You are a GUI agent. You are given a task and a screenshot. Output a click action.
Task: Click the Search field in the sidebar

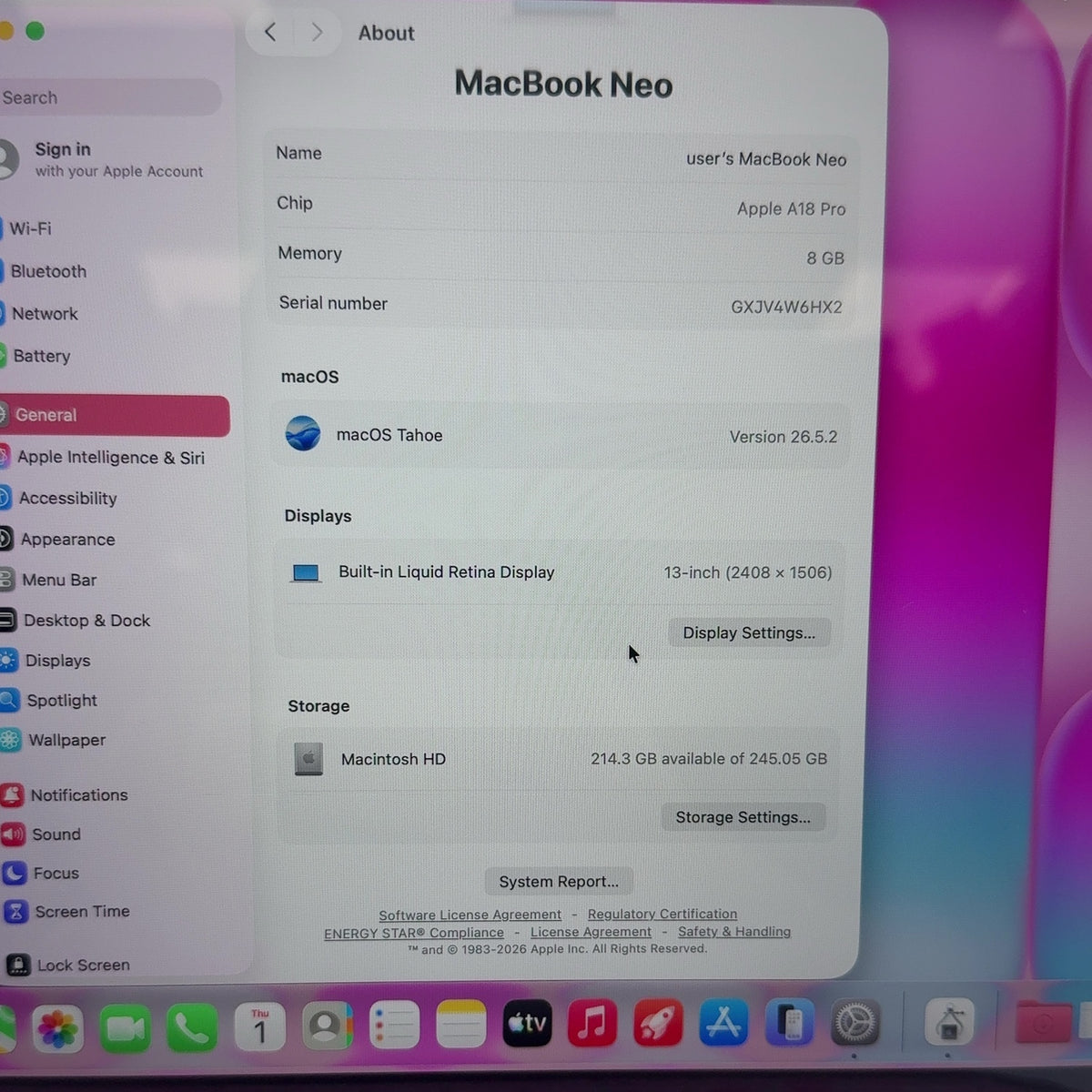click(x=109, y=97)
